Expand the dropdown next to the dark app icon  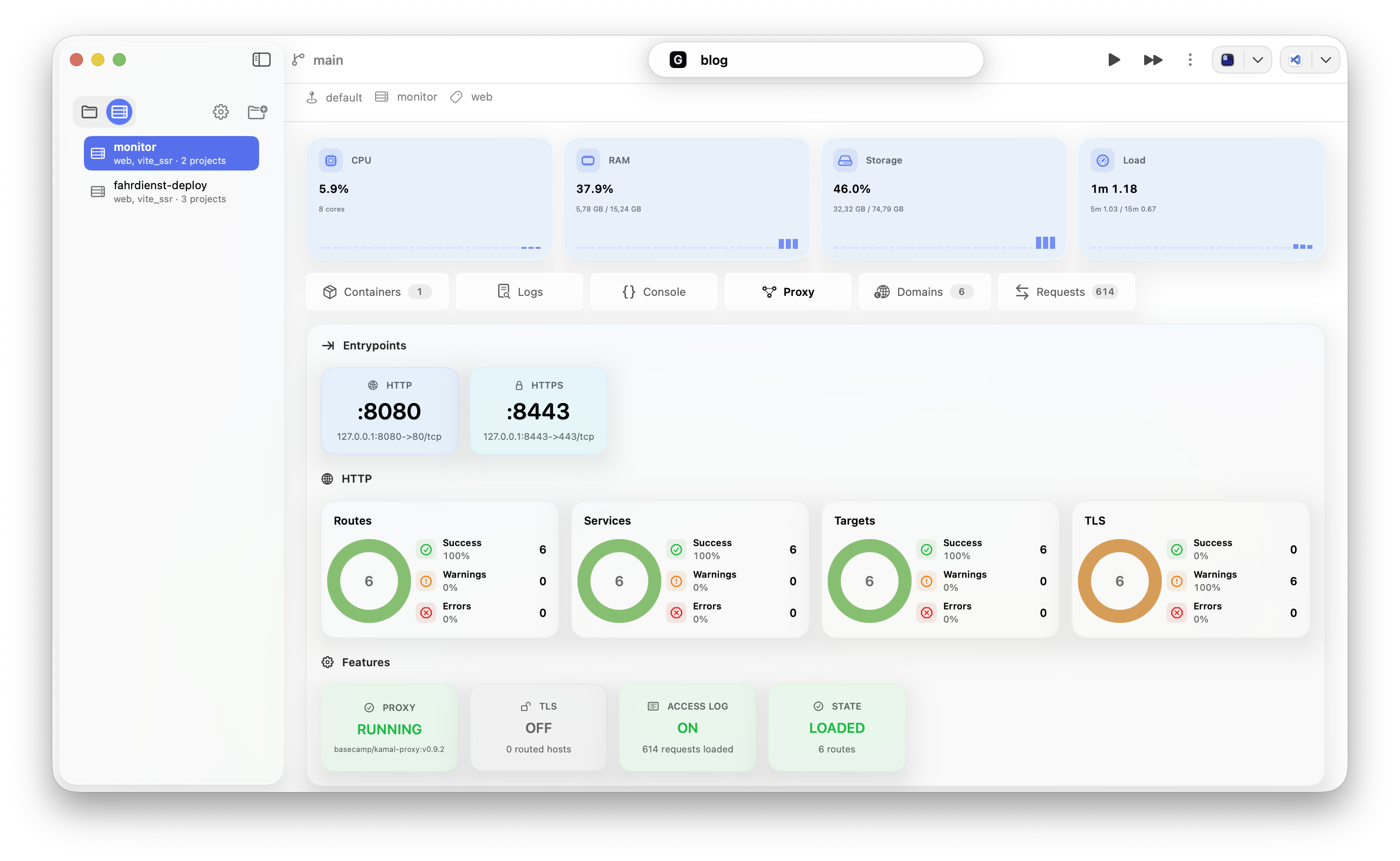pos(1257,60)
